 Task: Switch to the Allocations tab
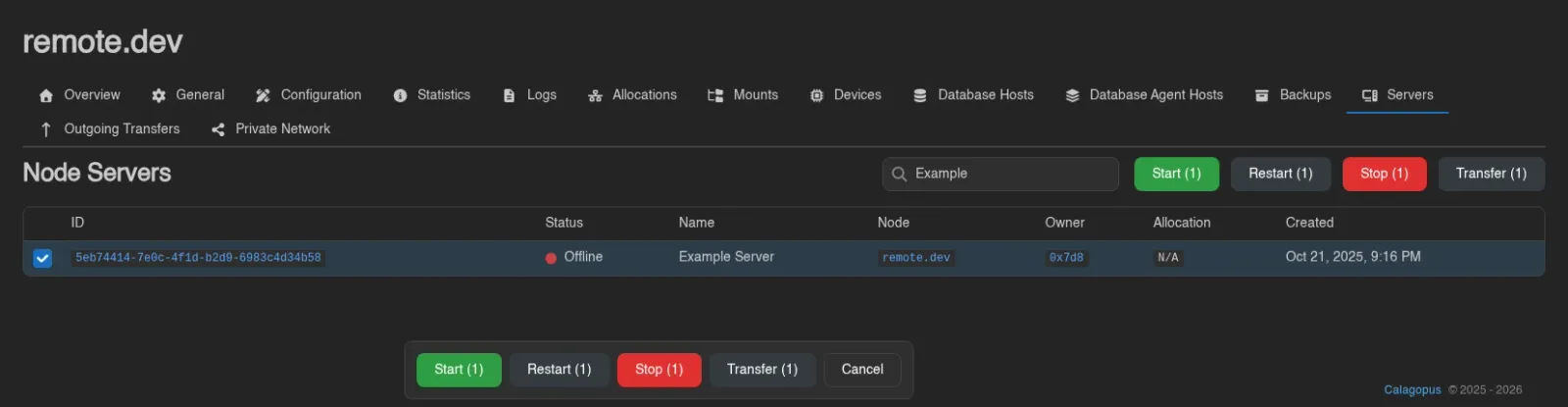(632, 95)
